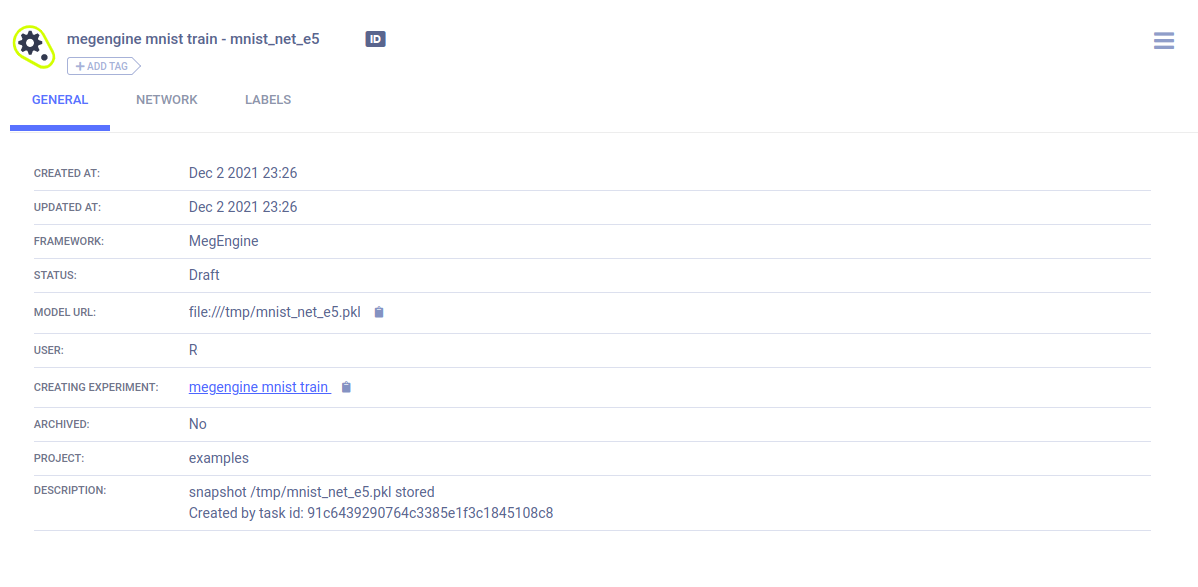This screenshot has height=587, width=1198.
Task: Open the hamburger menu
Action: 1163,41
